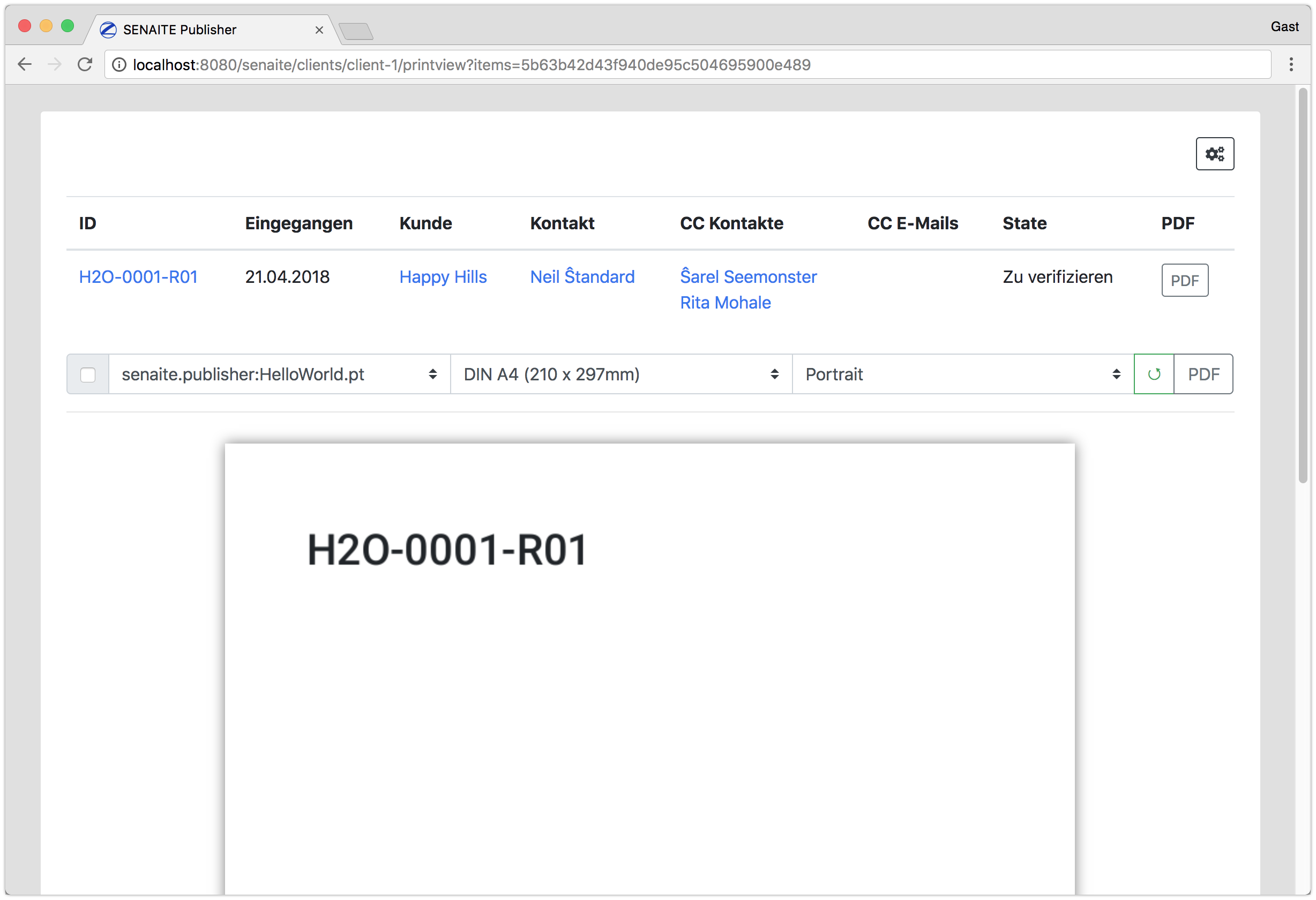Close the SENAITE Publisher tab
The height and width of the screenshot is (900, 1316).
click(319, 30)
